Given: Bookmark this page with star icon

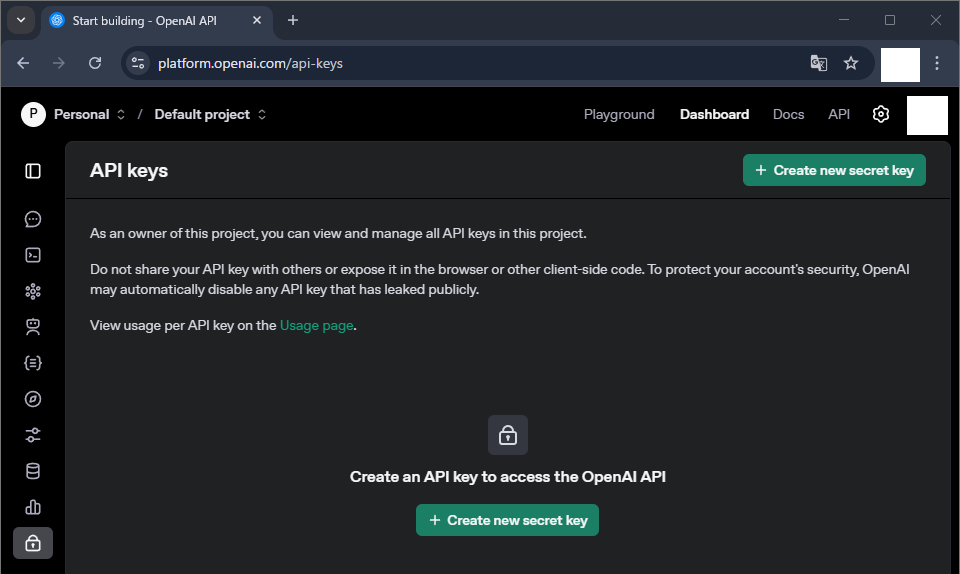Looking at the screenshot, I should (850, 63).
